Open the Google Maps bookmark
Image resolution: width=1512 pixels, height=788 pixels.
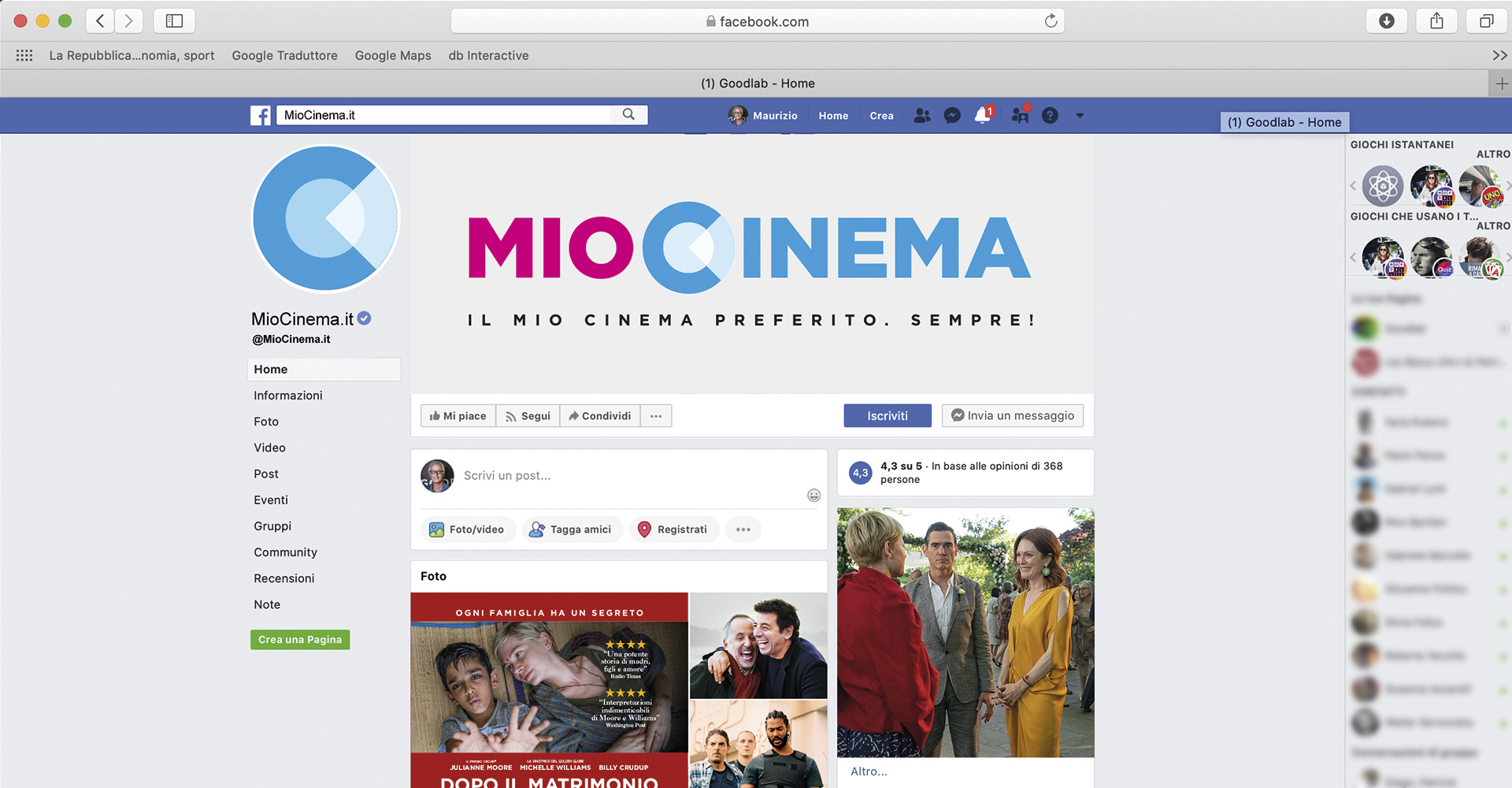tap(393, 55)
